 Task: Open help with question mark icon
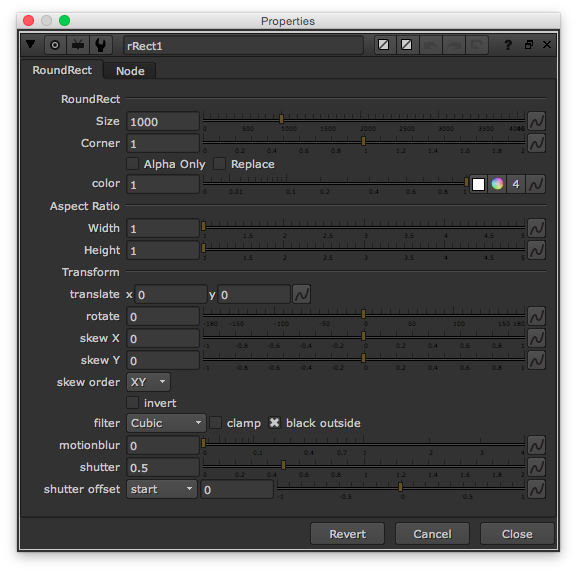point(508,45)
